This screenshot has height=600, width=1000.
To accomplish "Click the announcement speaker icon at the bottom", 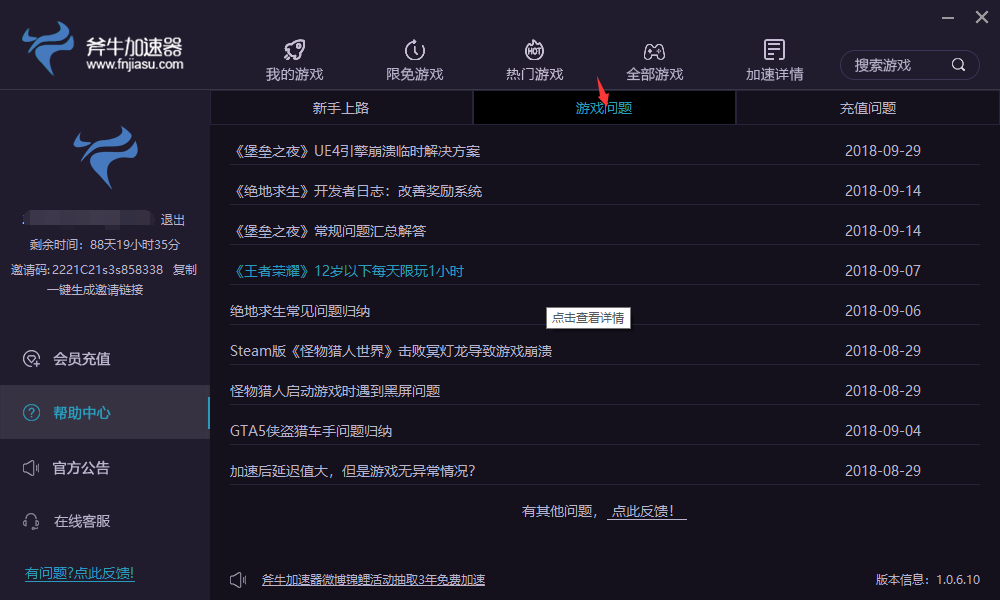I will [238, 580].
